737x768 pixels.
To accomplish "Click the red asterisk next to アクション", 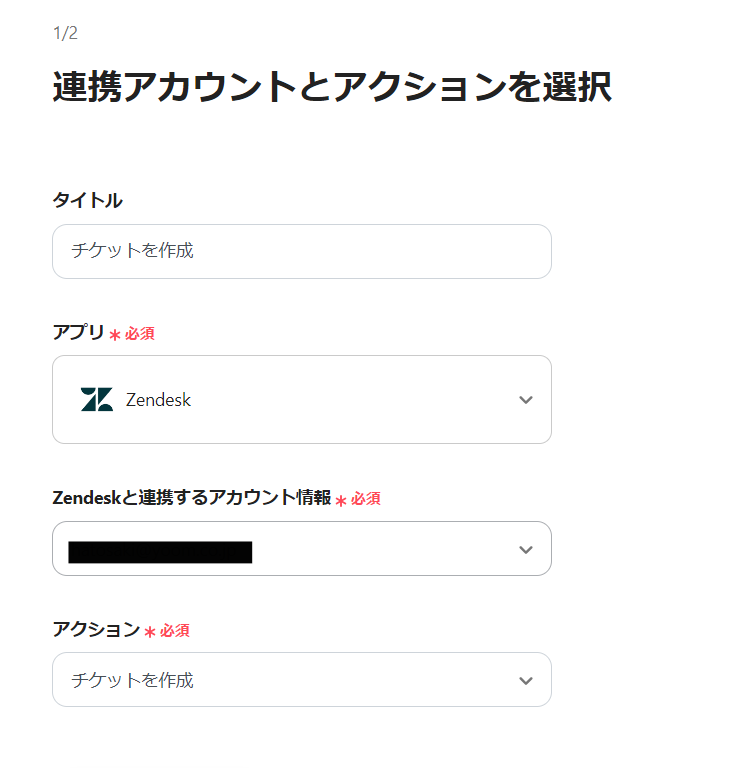I will [x=150, y=632].
